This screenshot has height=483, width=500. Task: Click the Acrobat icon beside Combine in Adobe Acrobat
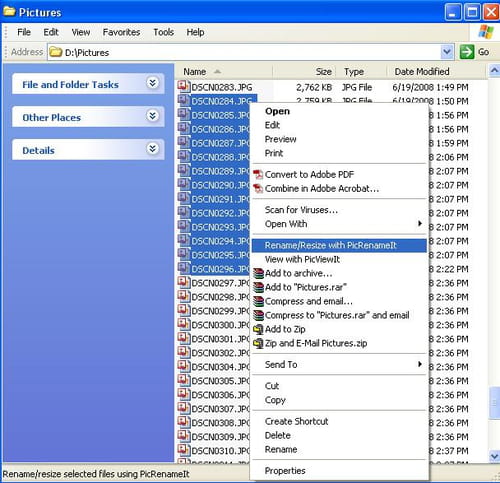[x=258, y=188]
